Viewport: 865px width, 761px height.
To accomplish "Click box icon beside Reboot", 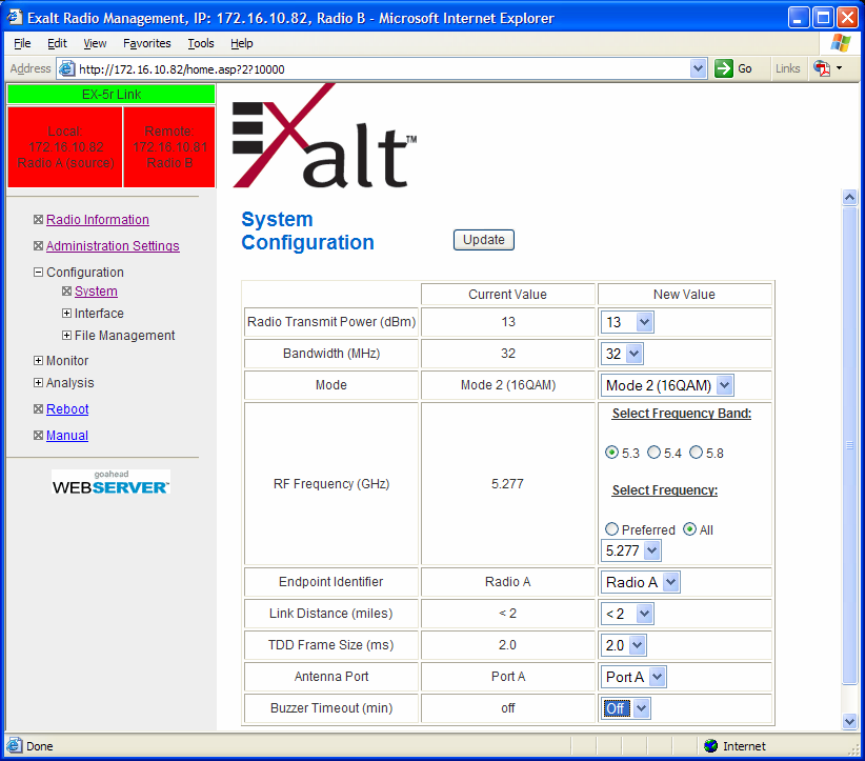I will pos(38,409).
